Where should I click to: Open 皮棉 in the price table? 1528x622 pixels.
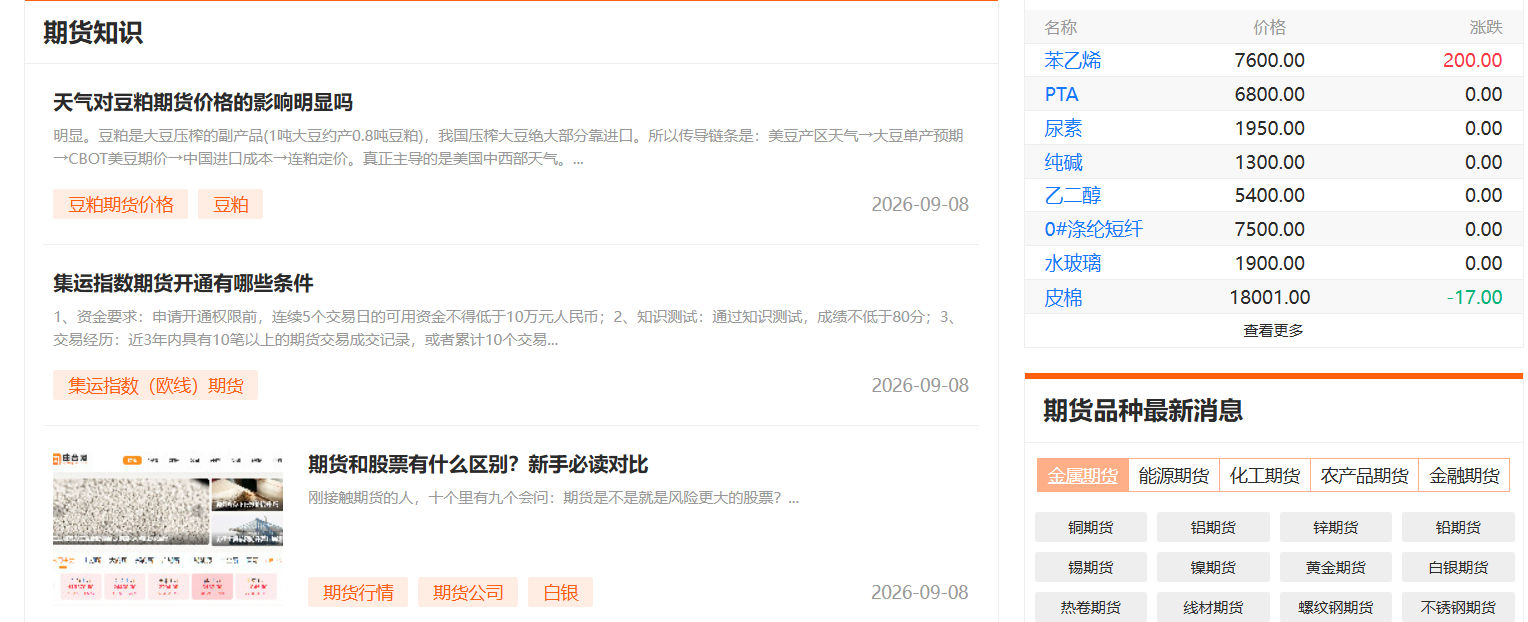pos(1063,297)
